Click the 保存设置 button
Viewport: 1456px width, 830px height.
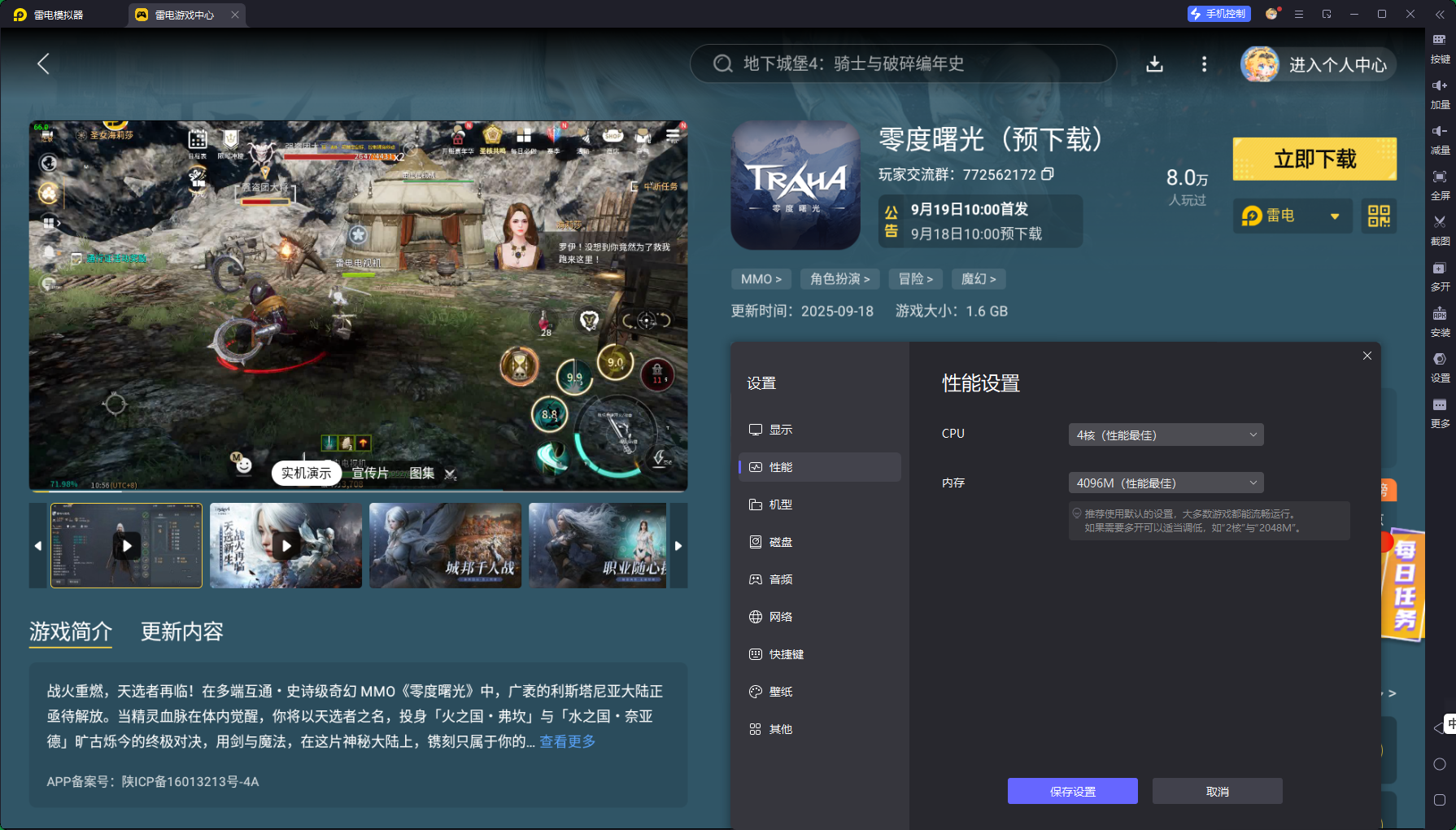1072,791
